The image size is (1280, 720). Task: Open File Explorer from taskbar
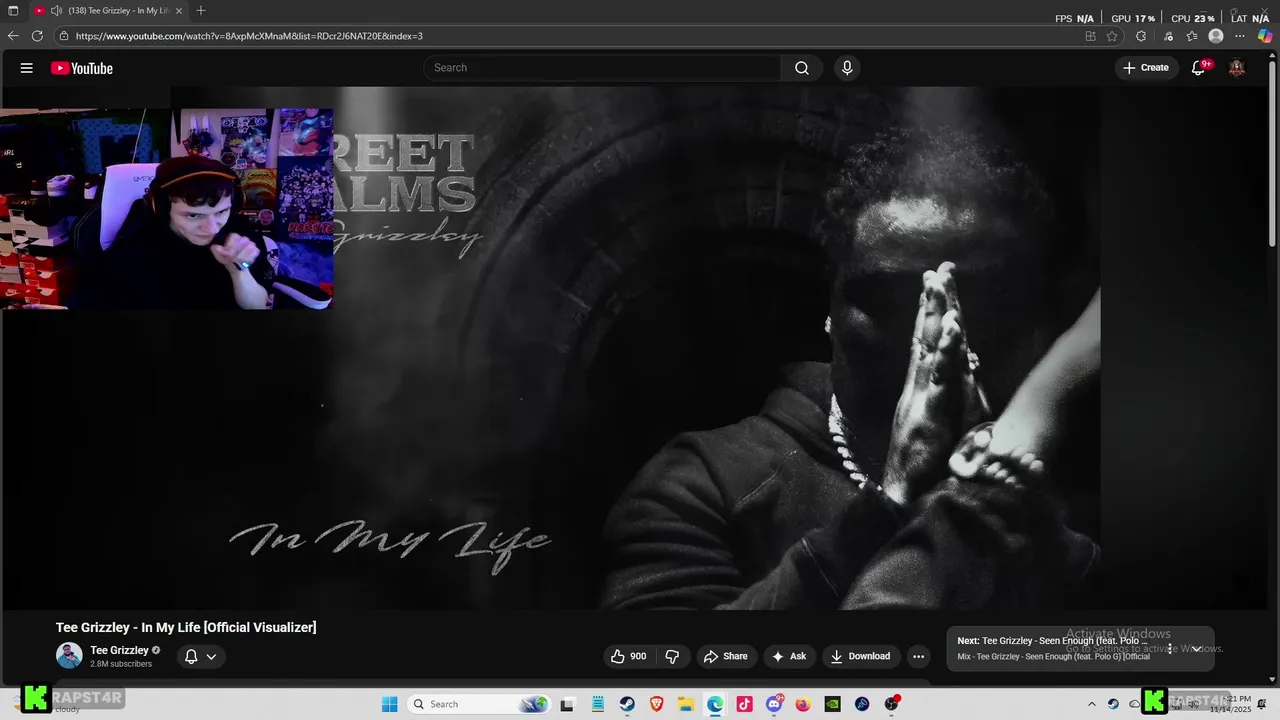click(686, 704)
